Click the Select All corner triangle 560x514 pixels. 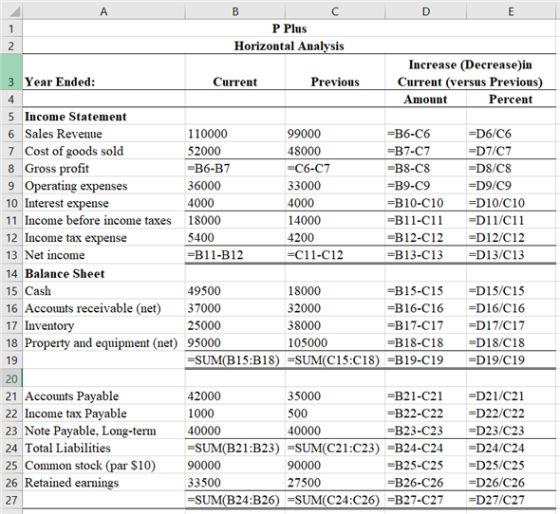12,11
